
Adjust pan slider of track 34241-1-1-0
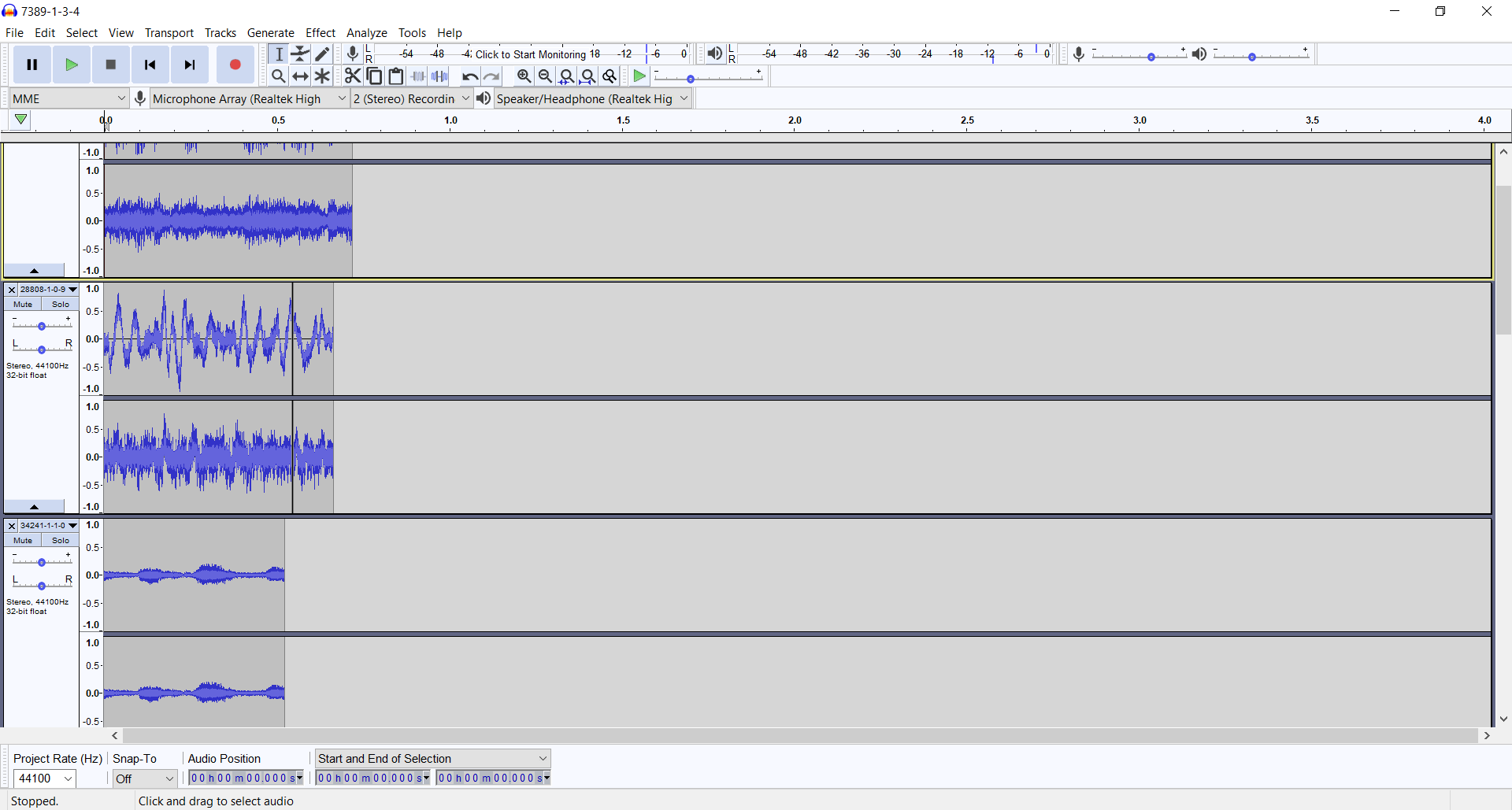42,583
